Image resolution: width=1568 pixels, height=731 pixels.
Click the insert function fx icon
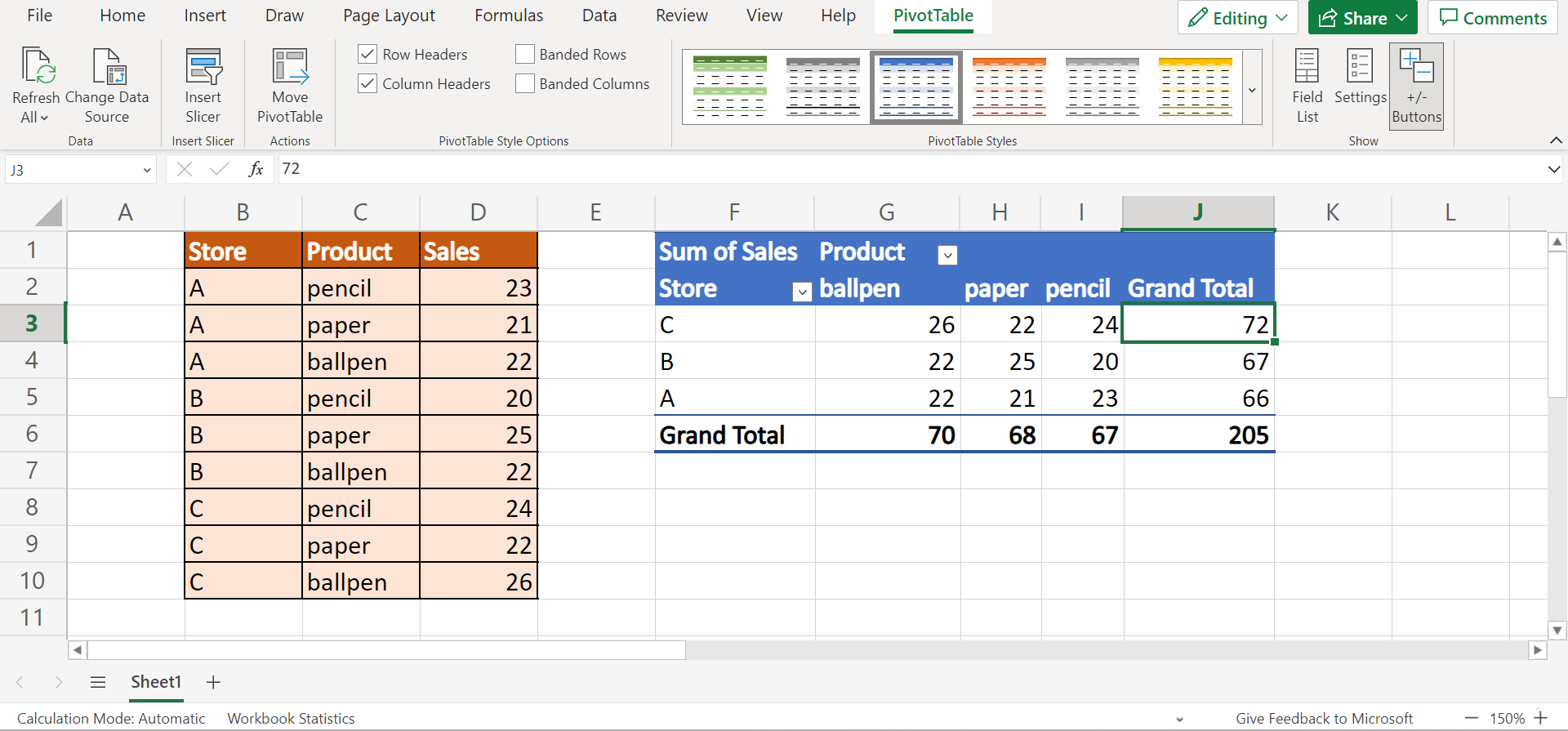[256, 169]
